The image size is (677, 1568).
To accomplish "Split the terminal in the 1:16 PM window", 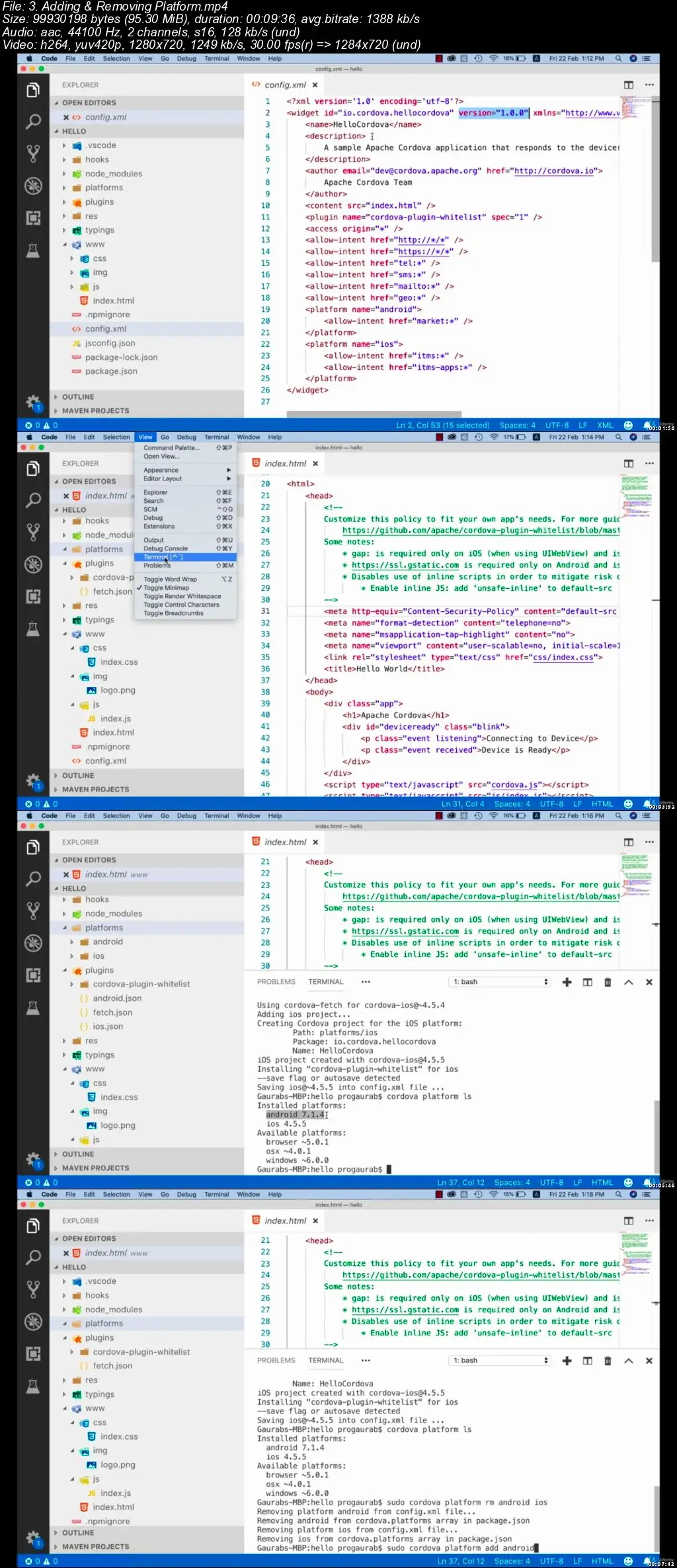I will point(587,982).
